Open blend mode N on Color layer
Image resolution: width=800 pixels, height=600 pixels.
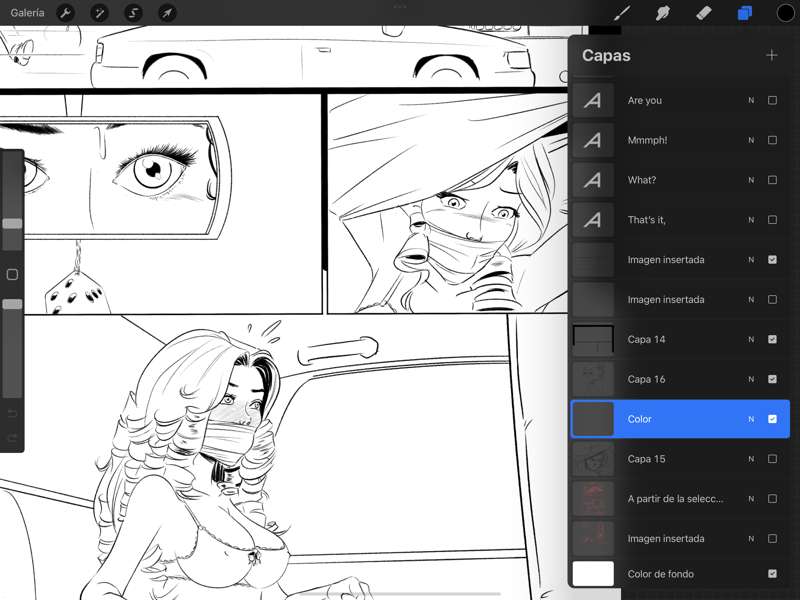tap(751, 419)
